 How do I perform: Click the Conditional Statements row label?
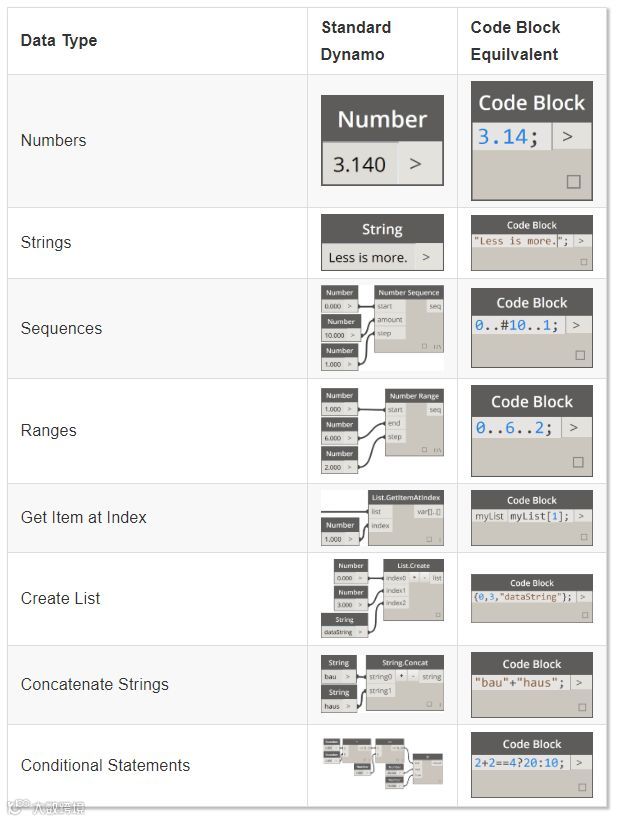[x=105, y=765]
